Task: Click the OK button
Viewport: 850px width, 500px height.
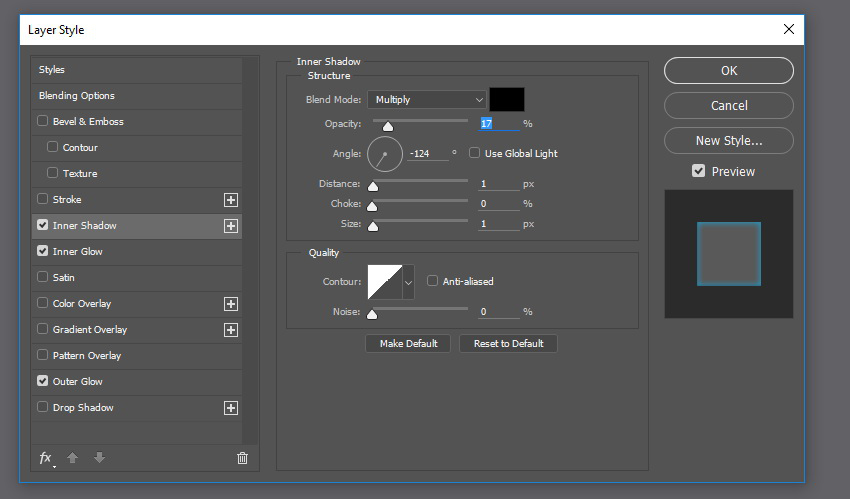Action: [729, 70]
